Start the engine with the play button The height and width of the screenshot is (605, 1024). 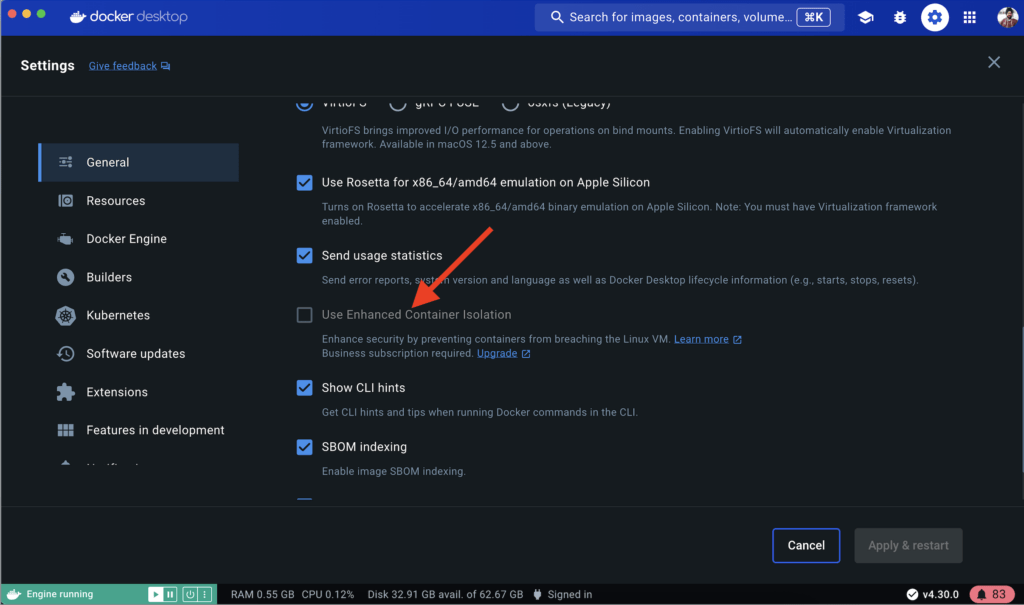pos(155,594)
